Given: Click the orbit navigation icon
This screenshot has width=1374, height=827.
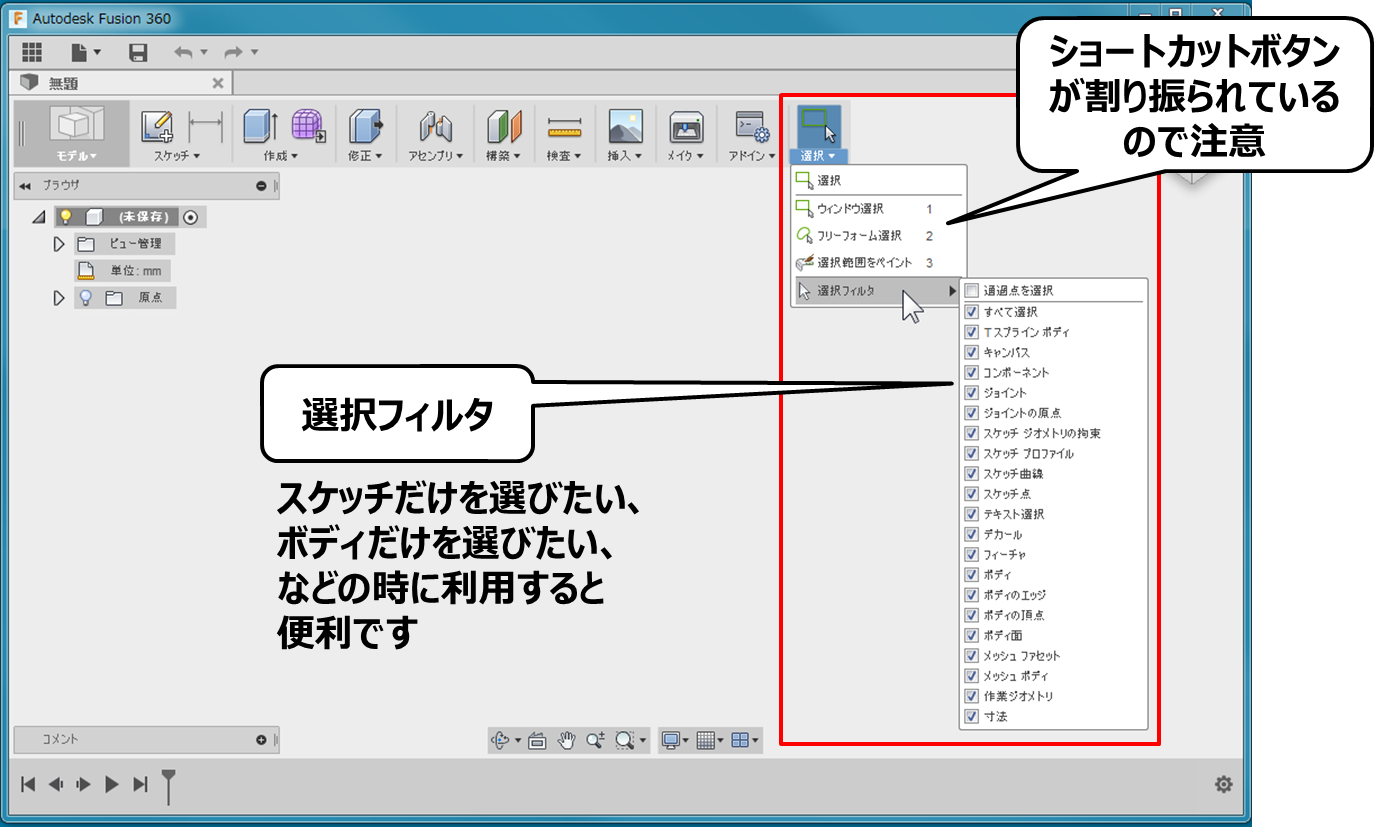Looking at the screenshot, I should 501,740.
